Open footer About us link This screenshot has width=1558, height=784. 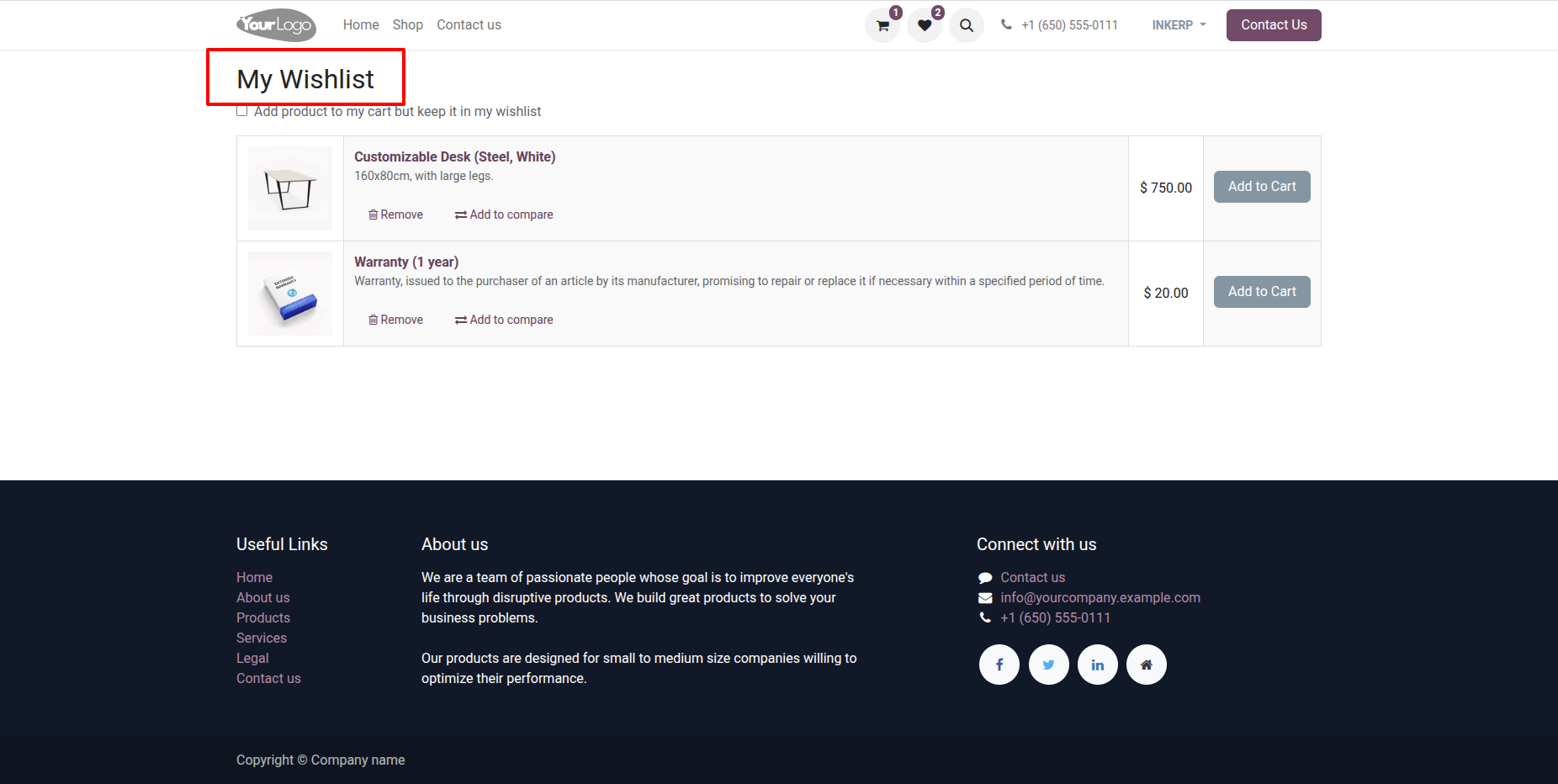[262, 597]
